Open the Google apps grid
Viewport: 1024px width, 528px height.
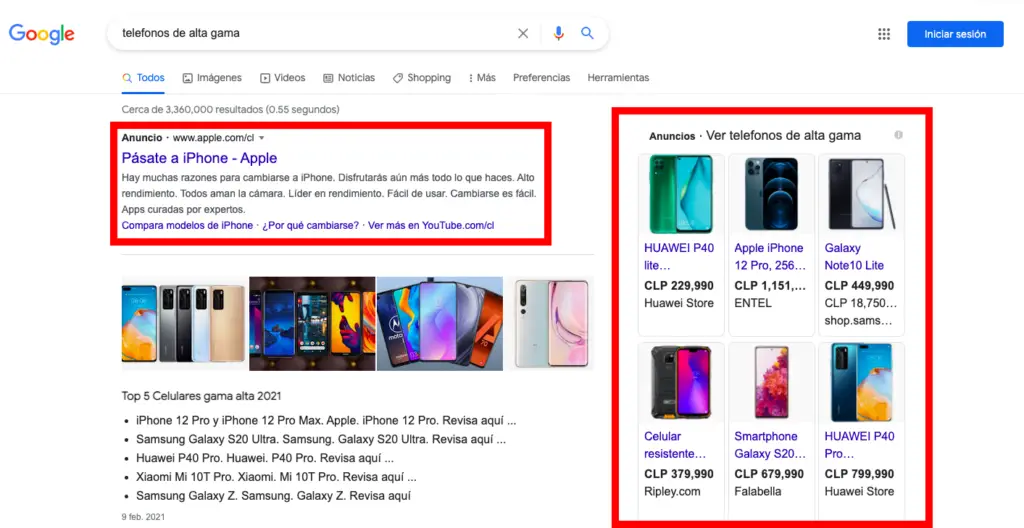[x=884, y=34]
